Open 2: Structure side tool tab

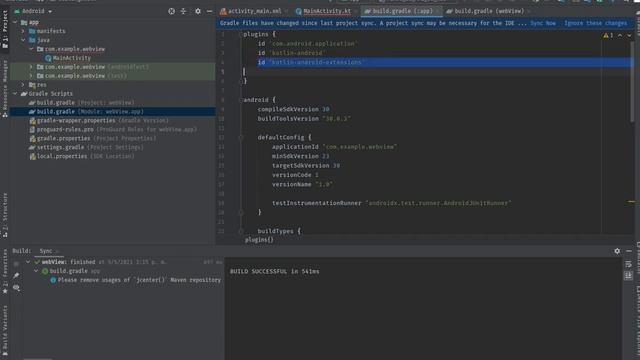point(5,215)
